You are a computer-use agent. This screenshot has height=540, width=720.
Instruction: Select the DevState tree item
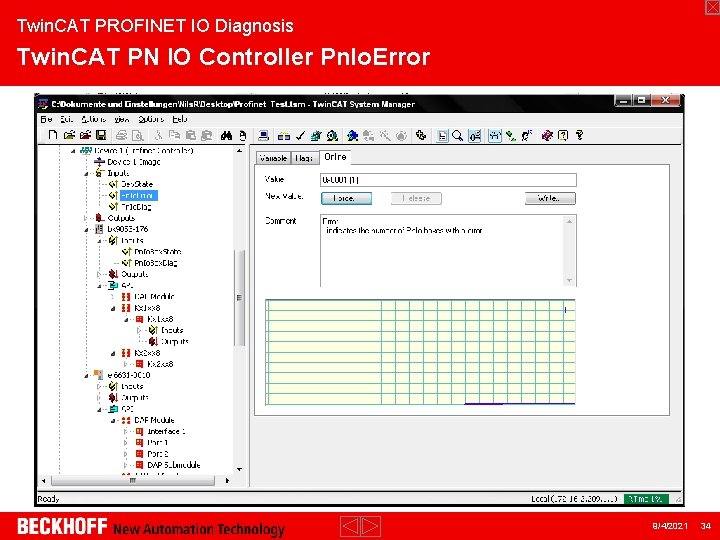point(137,184)
